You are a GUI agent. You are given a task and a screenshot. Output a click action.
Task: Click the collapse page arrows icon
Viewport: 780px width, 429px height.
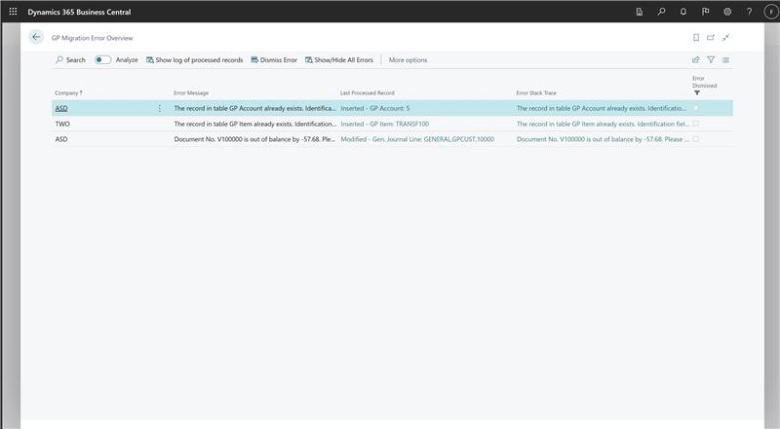(726, 37)
